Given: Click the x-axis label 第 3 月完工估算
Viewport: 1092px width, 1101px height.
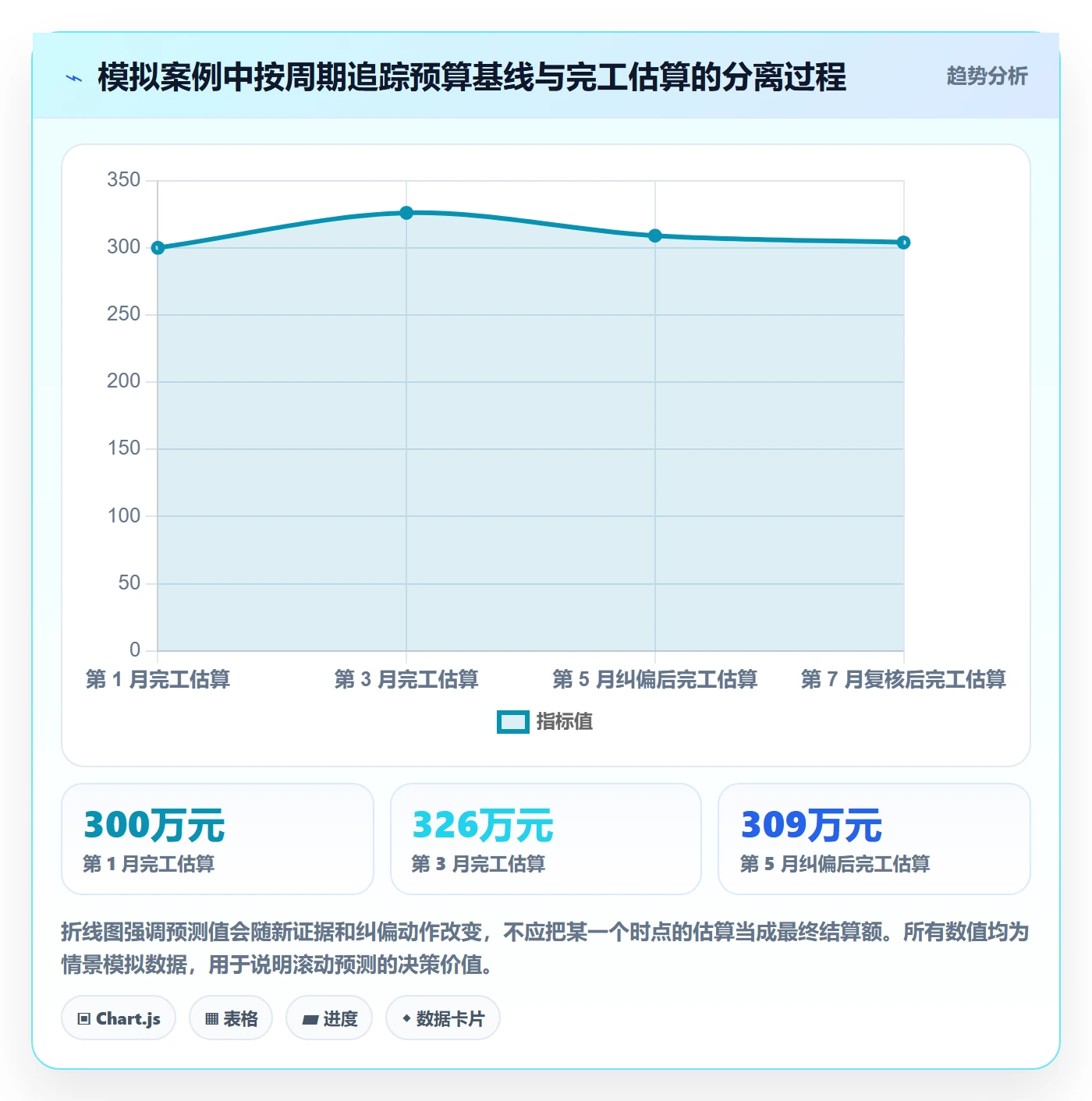Looking at the screenshot, I should pyautogui.click(x=406, y=679).
